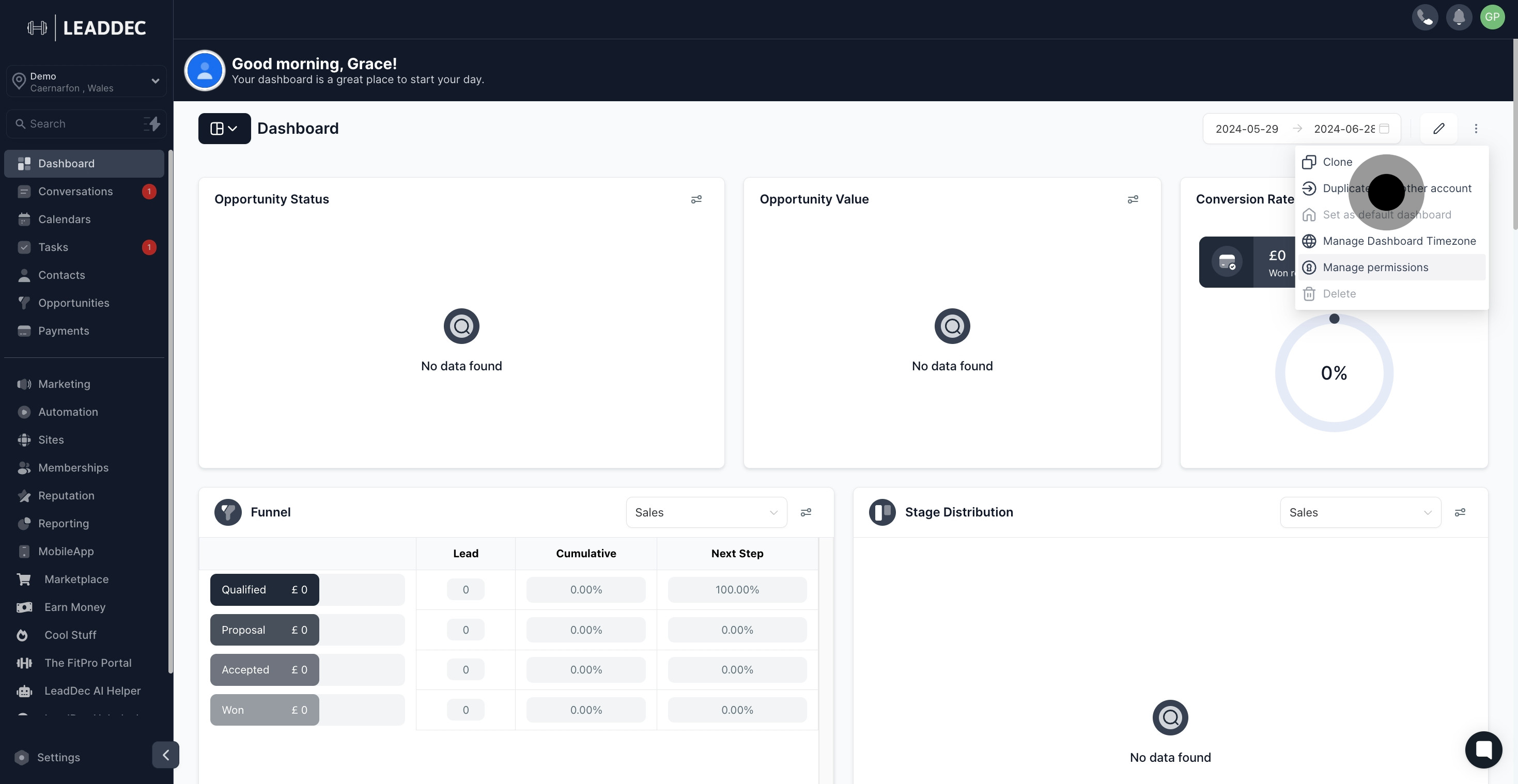
Task: Open the phone dialer icon
Action: (1425, 17)
